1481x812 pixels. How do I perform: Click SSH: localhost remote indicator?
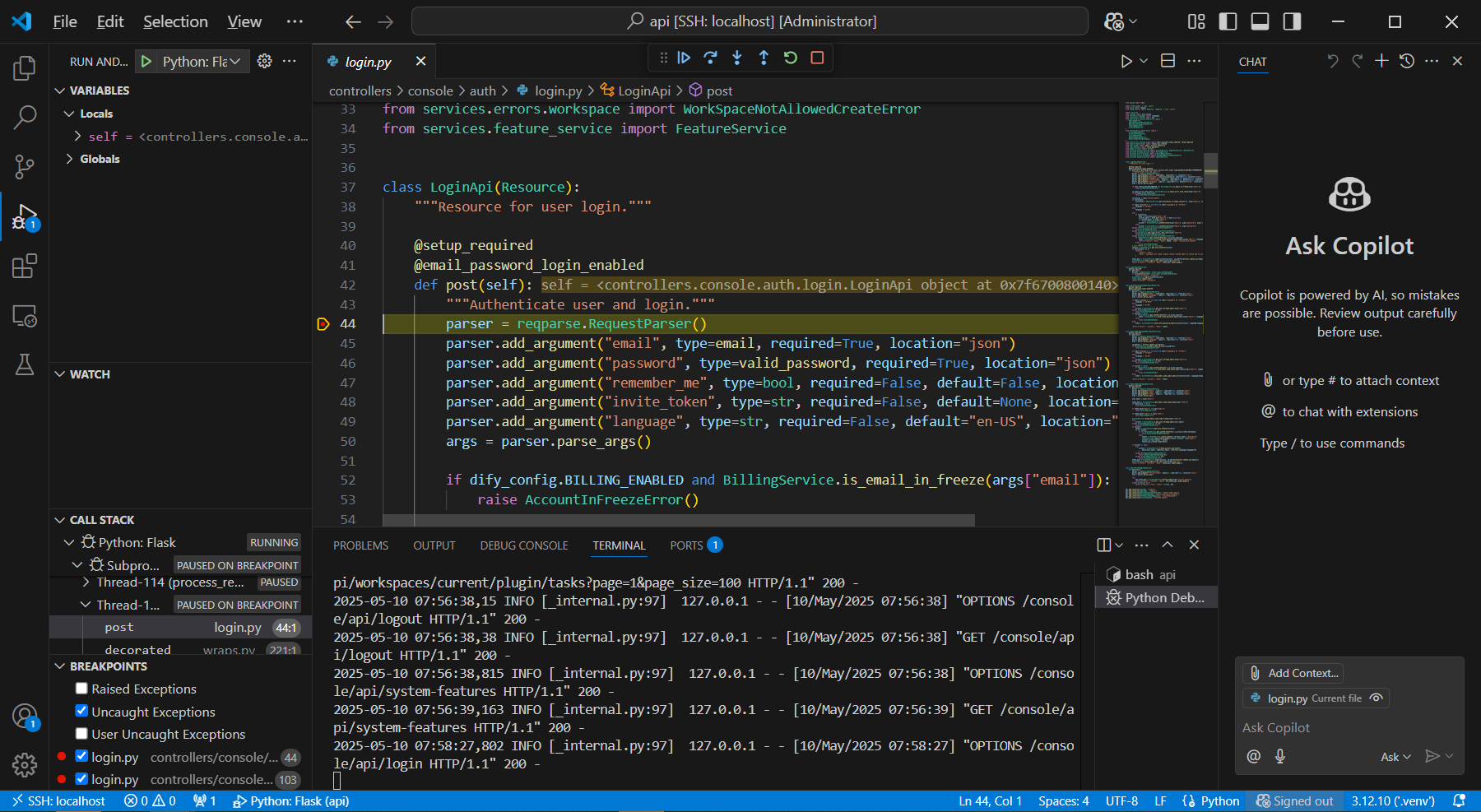[58, 801]
